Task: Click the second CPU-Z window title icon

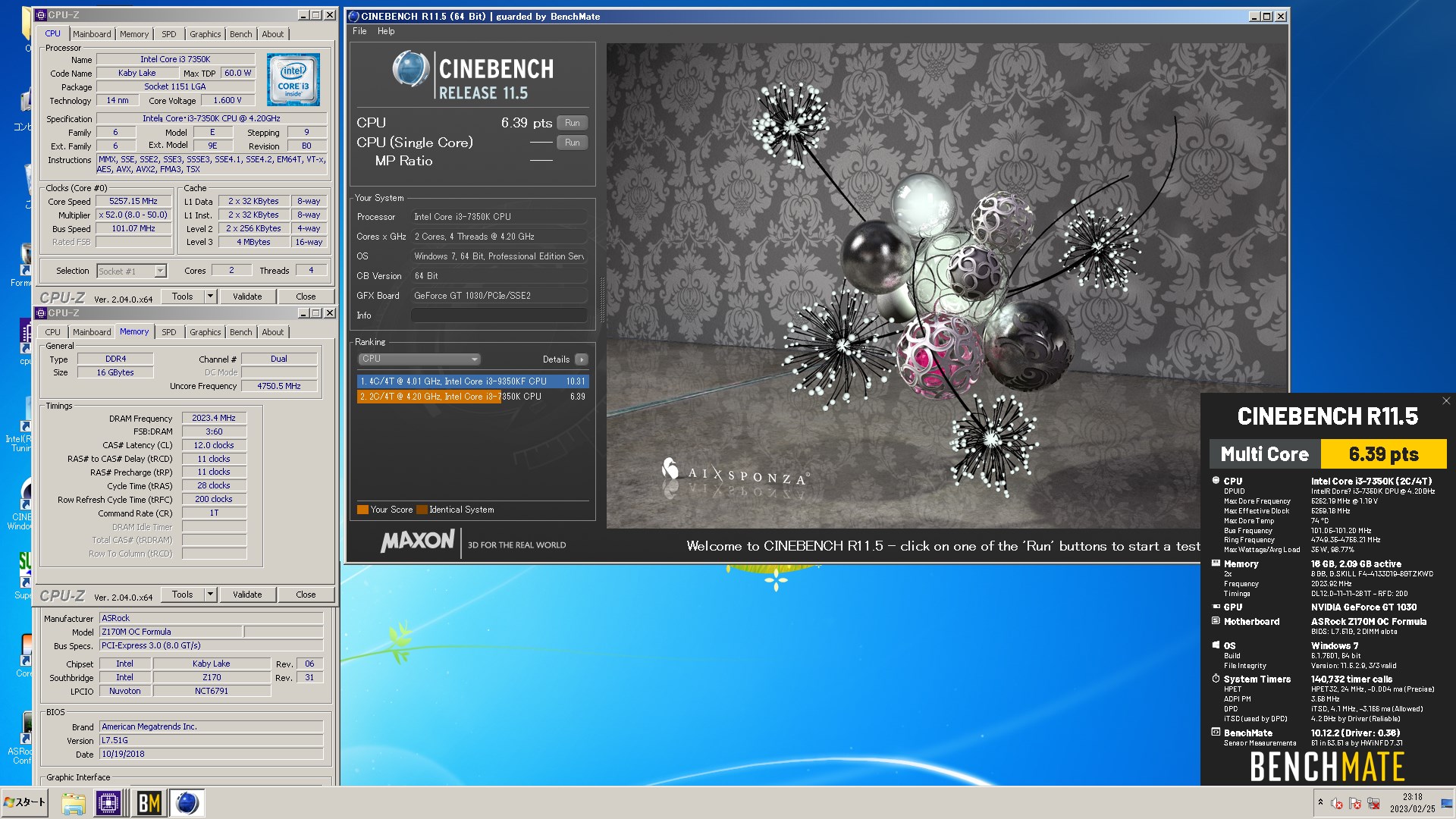Action: point(41,313)
